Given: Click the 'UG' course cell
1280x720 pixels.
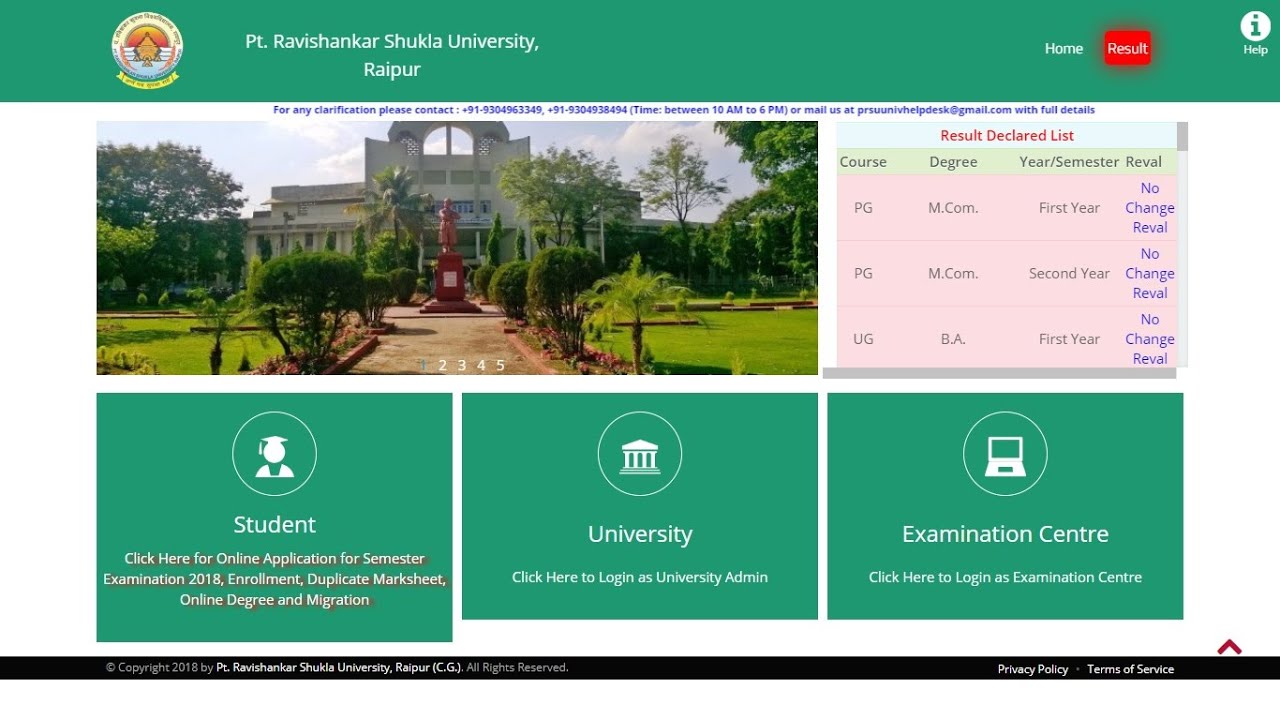Looking at the screenshot, I should pos(863,339).
